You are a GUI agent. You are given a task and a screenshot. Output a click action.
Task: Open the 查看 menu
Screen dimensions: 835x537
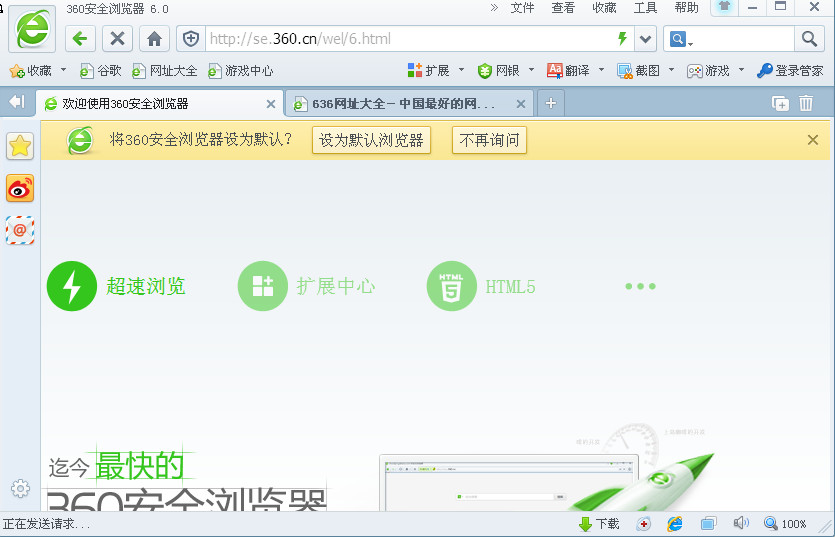(563, 8)
